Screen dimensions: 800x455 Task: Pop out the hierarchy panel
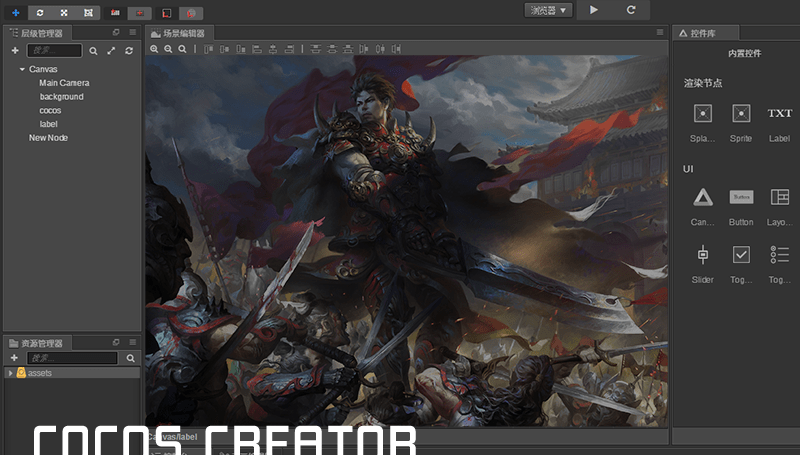point(116,32)
